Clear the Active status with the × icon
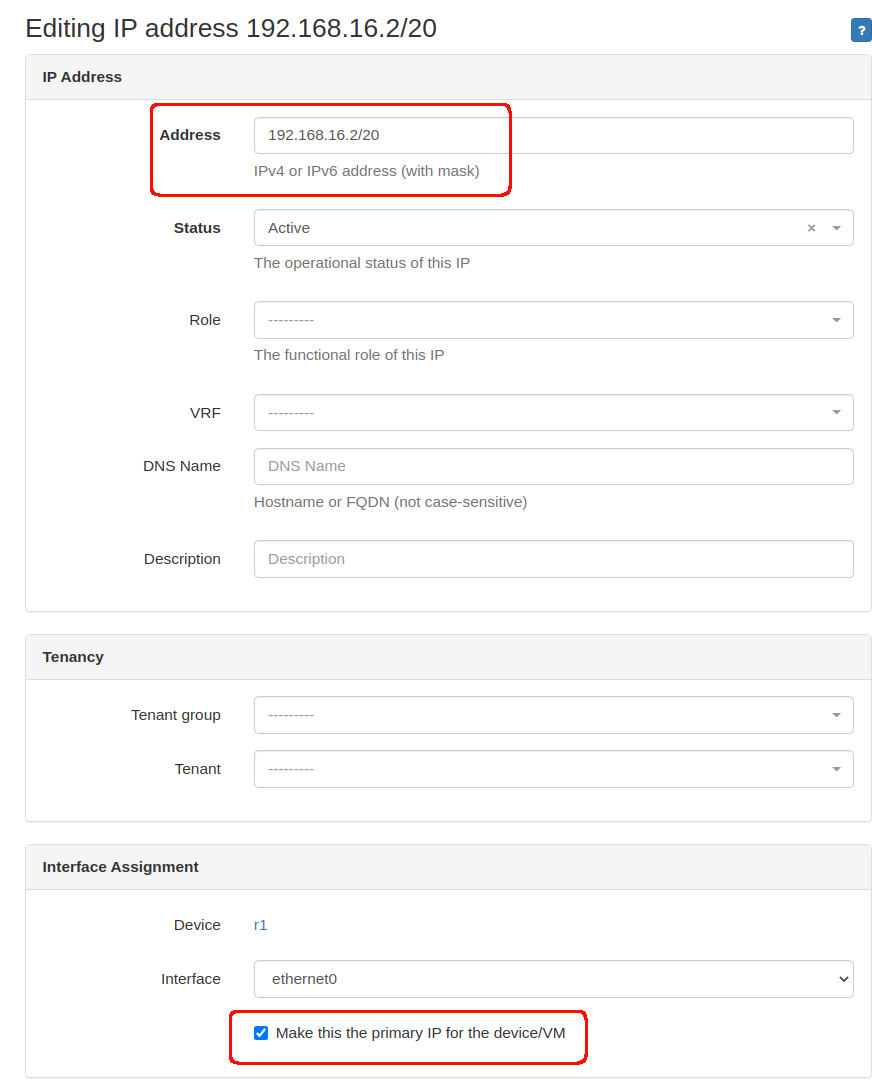Image resolution: width=872 pixels, height=1088 pixels. (811, 228)
